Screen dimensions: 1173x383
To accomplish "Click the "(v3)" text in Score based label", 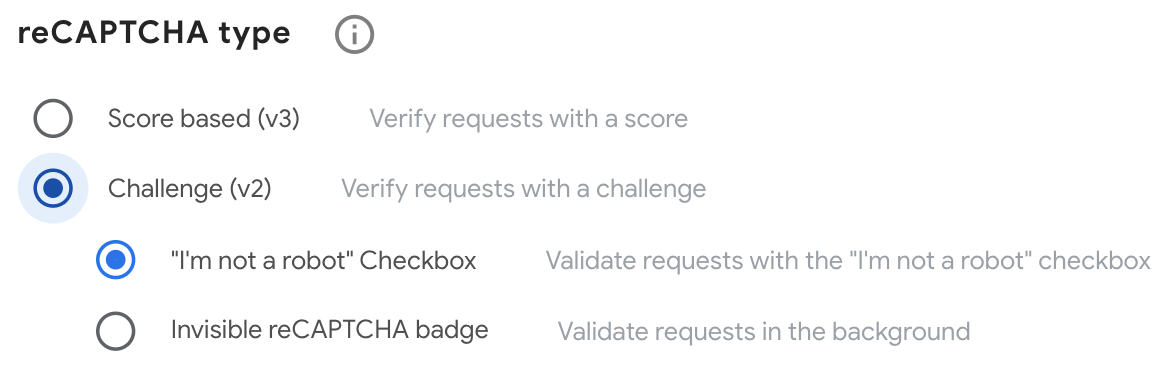I will [278, 119].
